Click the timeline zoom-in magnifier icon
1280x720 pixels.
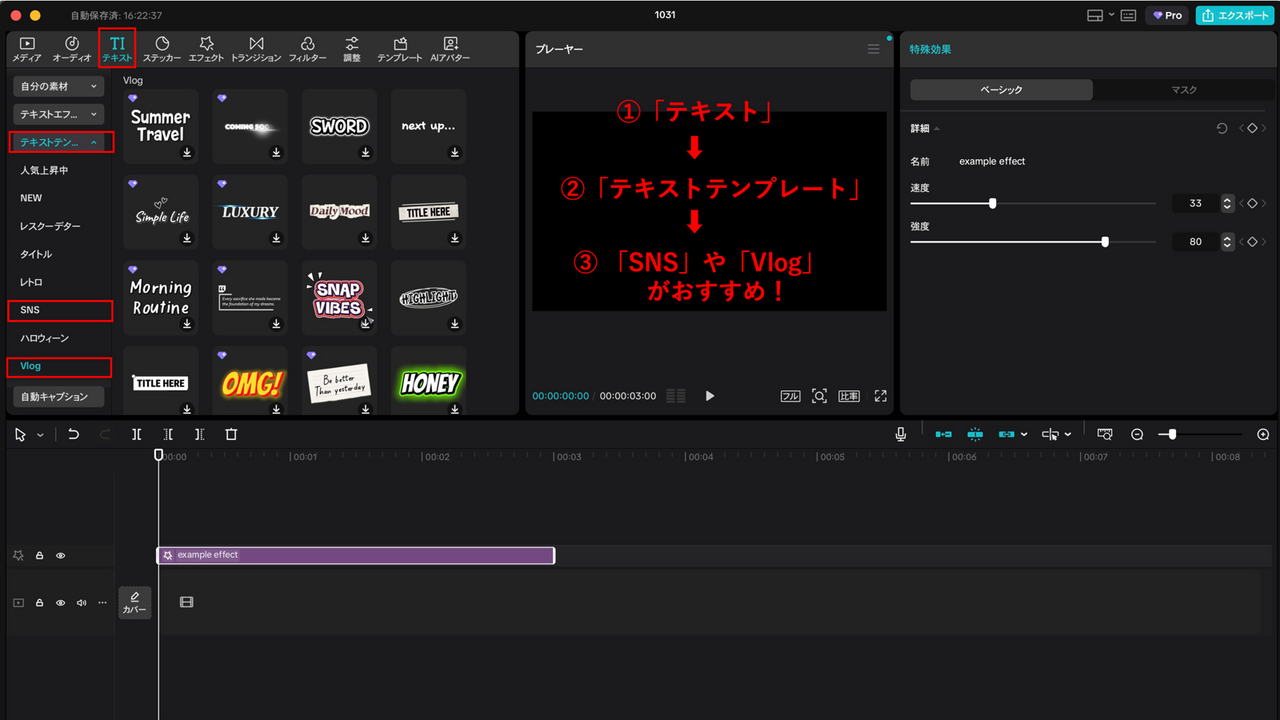point(1262,434)
